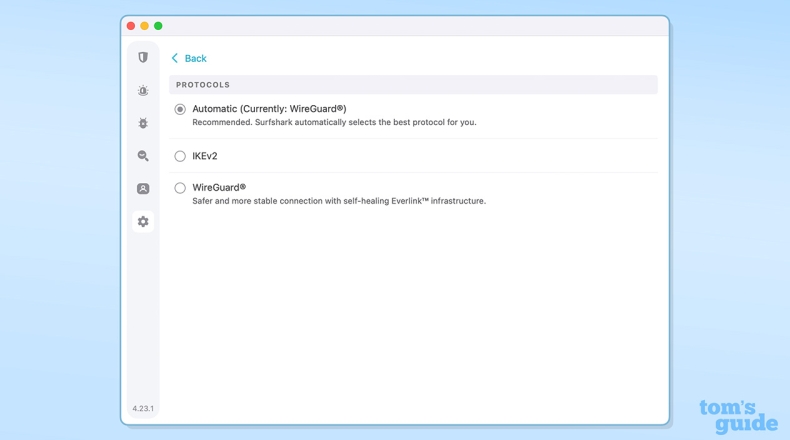Click the IKEv2 protocol label
This screenshot has width=790, height=440.
click(205, 156)
